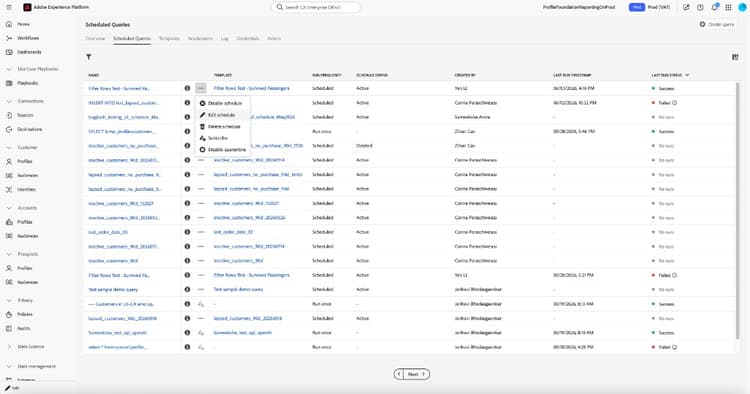
Task: Collapse the Accounts sidebar section
Action: [9, 208]
